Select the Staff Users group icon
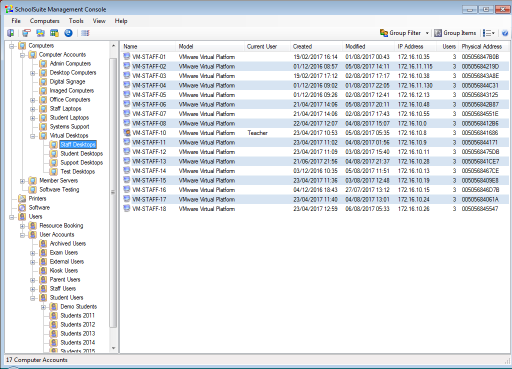Viewport: 512px width, 369px height. 43,289
